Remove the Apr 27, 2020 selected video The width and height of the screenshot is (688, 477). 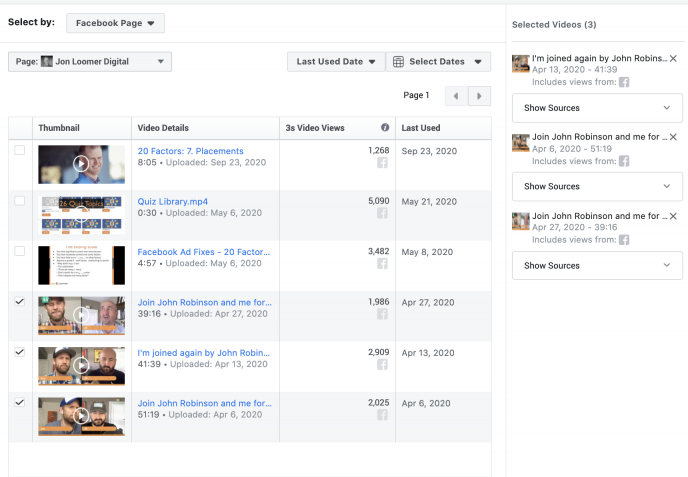coord(673,216)
